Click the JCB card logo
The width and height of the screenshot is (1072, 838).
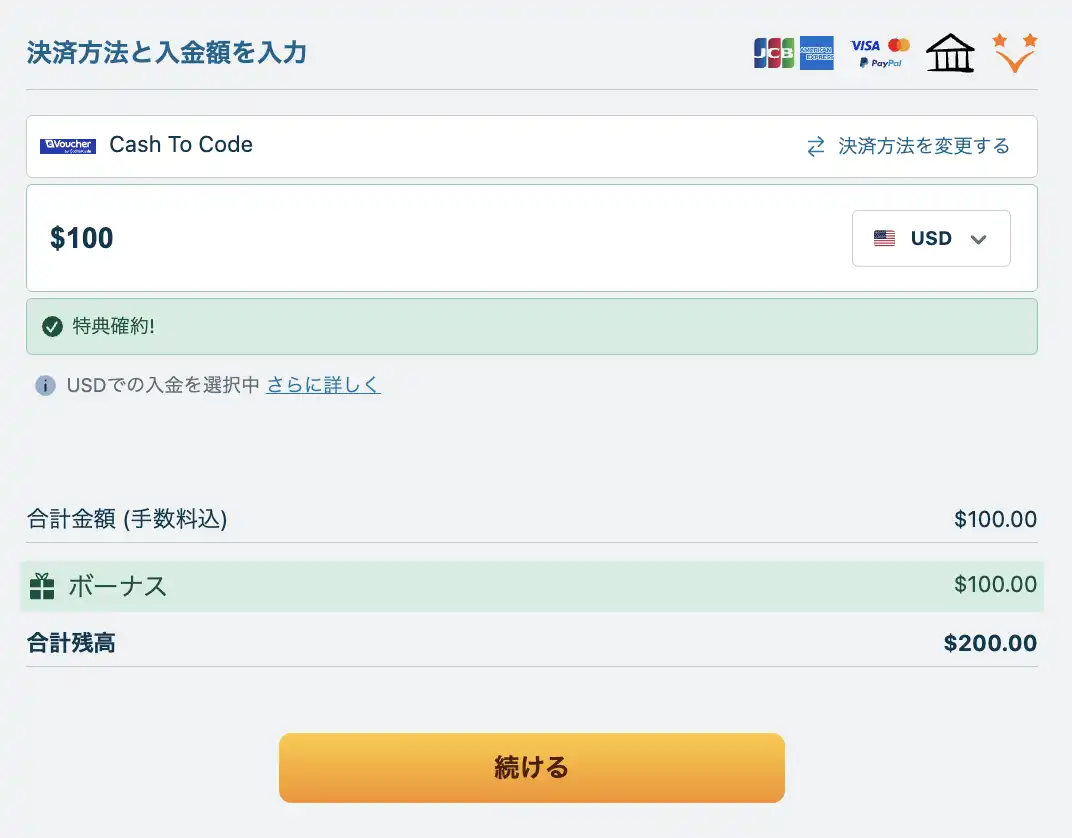773,53
